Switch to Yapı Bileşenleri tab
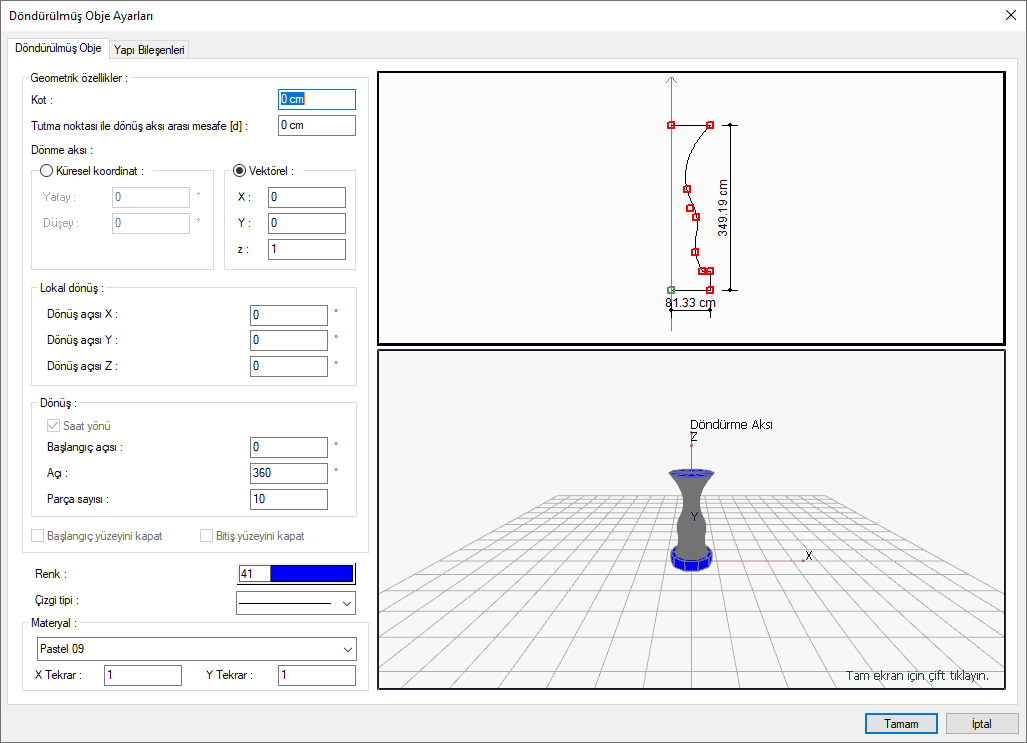 pos(149,50)
